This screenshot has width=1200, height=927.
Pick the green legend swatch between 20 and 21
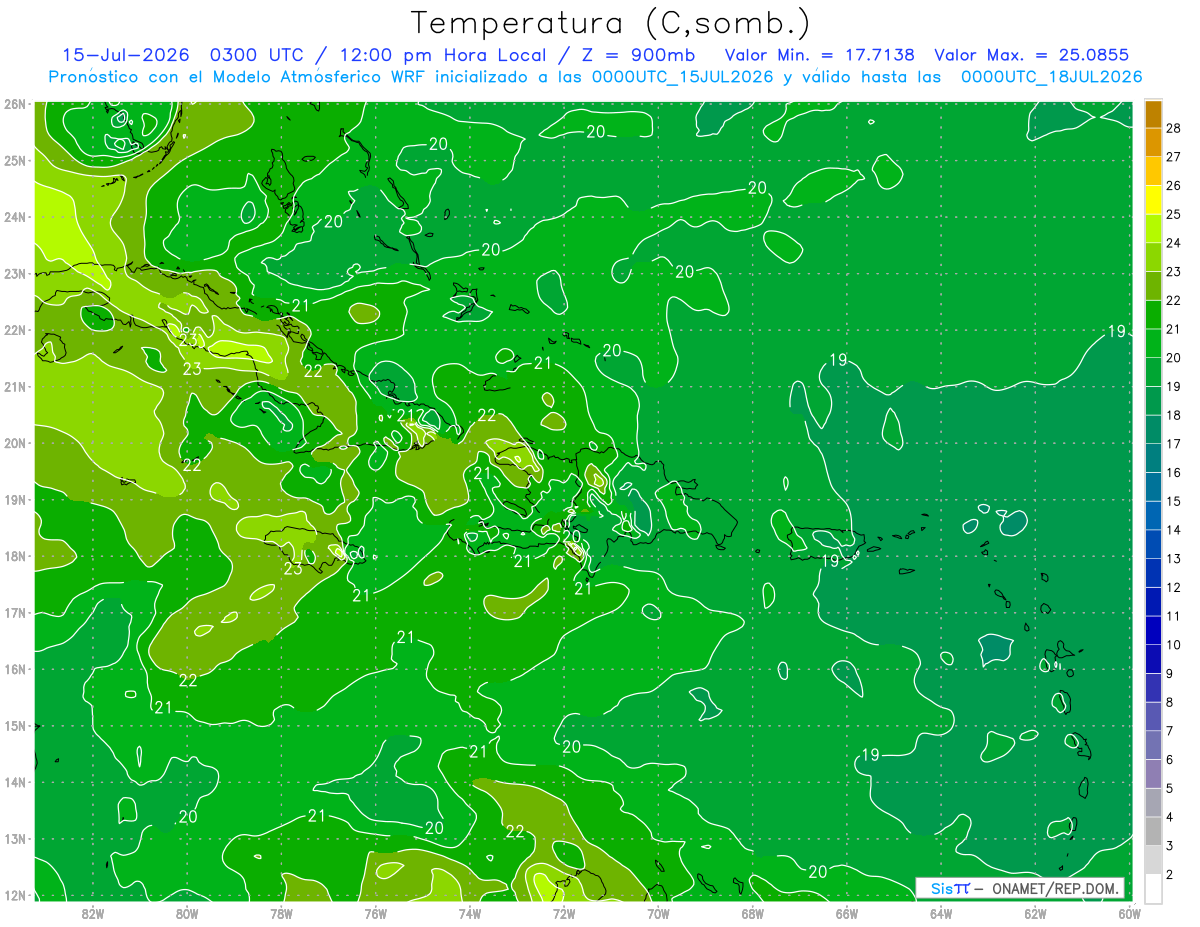click(1153, 344)
